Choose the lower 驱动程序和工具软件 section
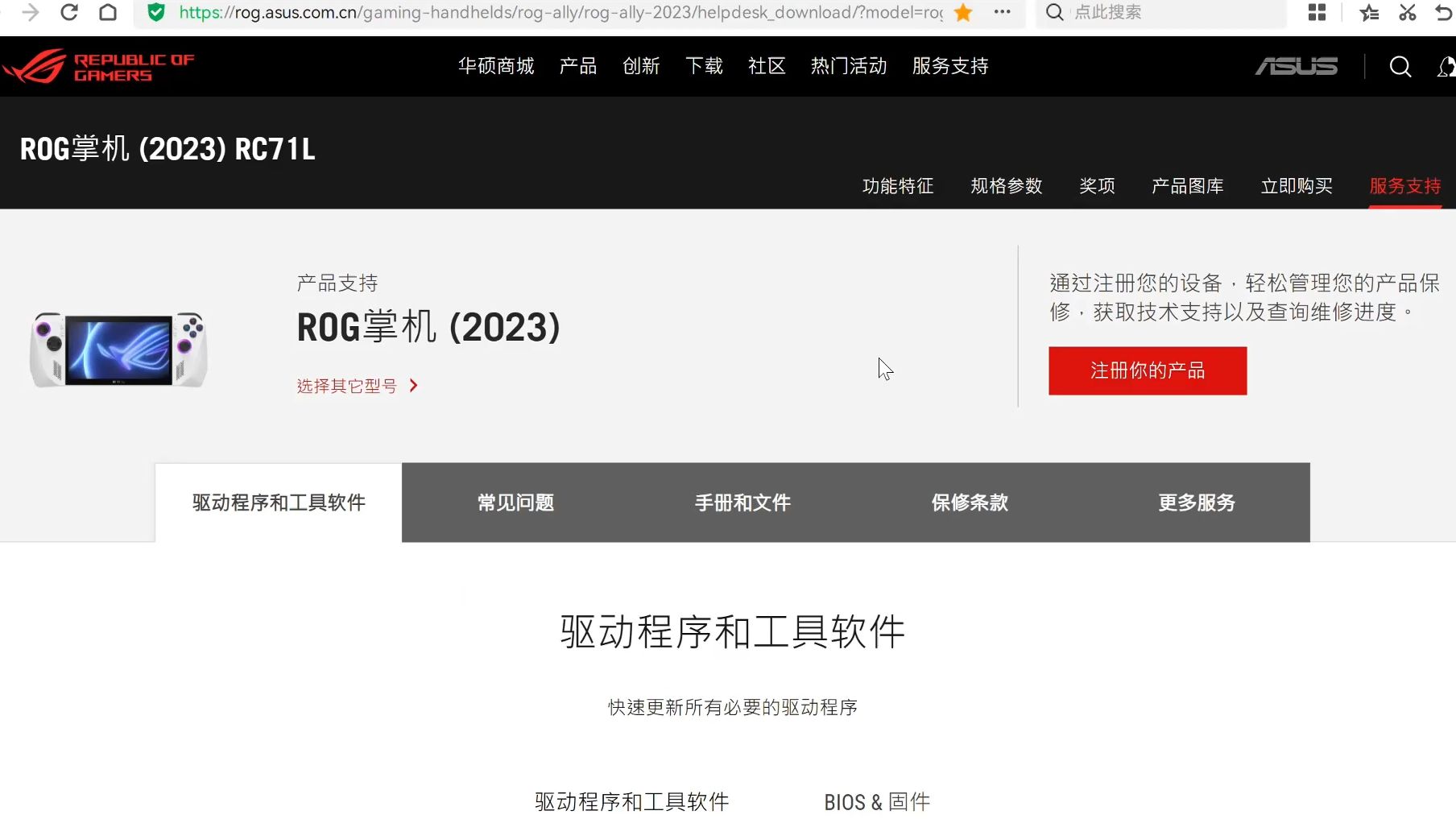 point(632,802)
